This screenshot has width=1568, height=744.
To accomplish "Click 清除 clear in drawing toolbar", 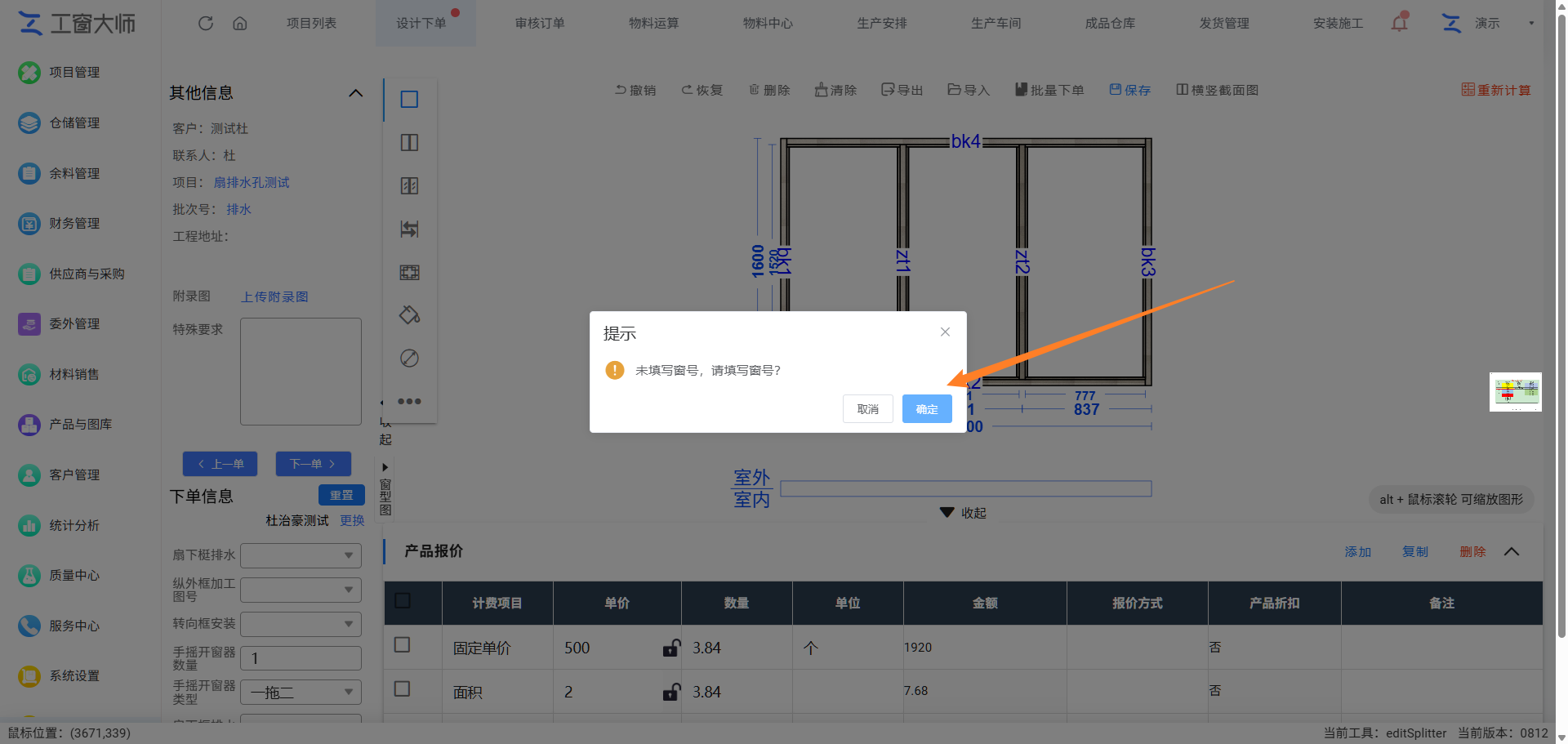I will pyautogui.click(x=835, y=90).
